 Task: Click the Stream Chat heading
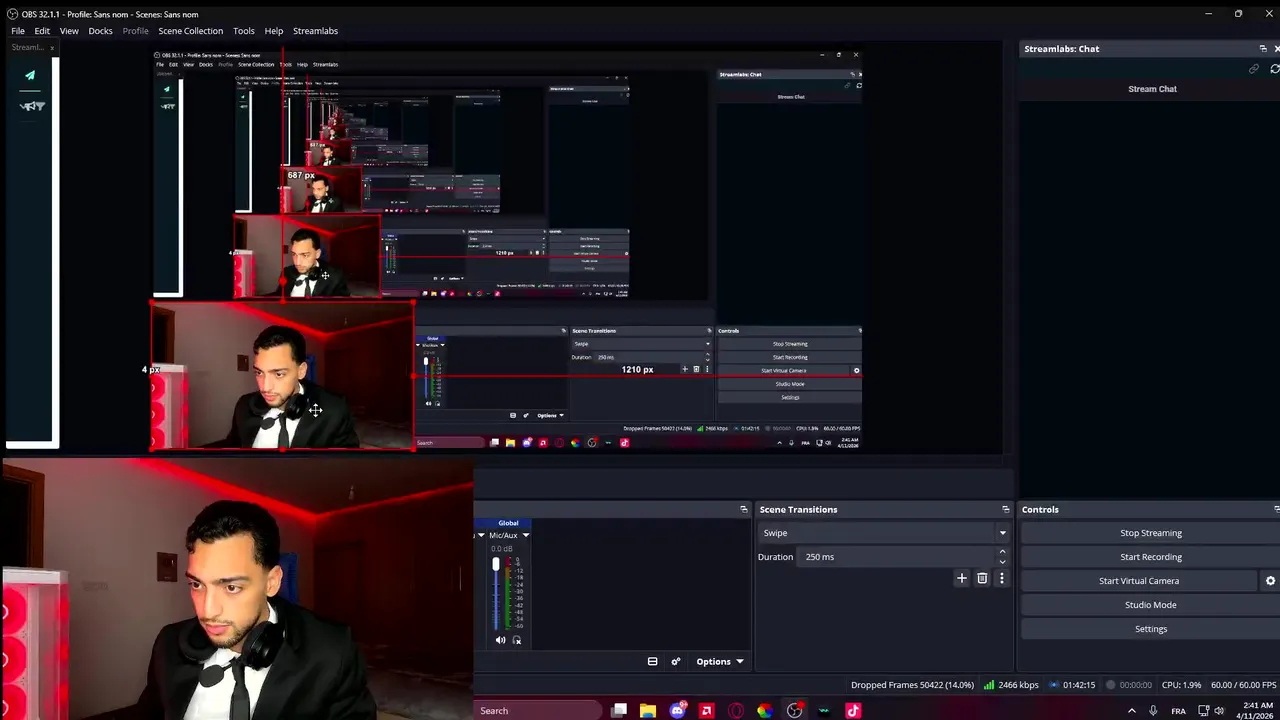tap(1152, 89)
